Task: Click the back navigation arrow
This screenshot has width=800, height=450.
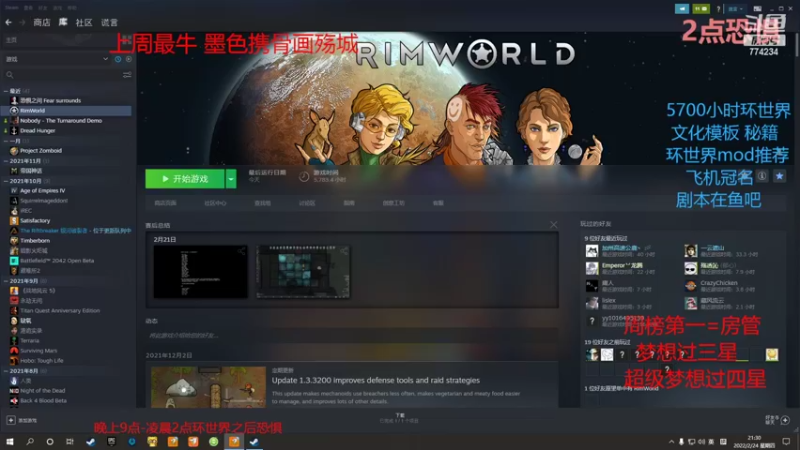Action: coord(9,22)
